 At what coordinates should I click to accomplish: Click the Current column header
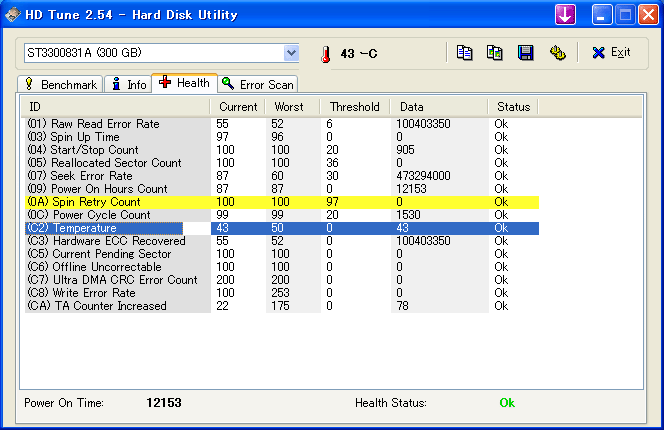point(238,107)
